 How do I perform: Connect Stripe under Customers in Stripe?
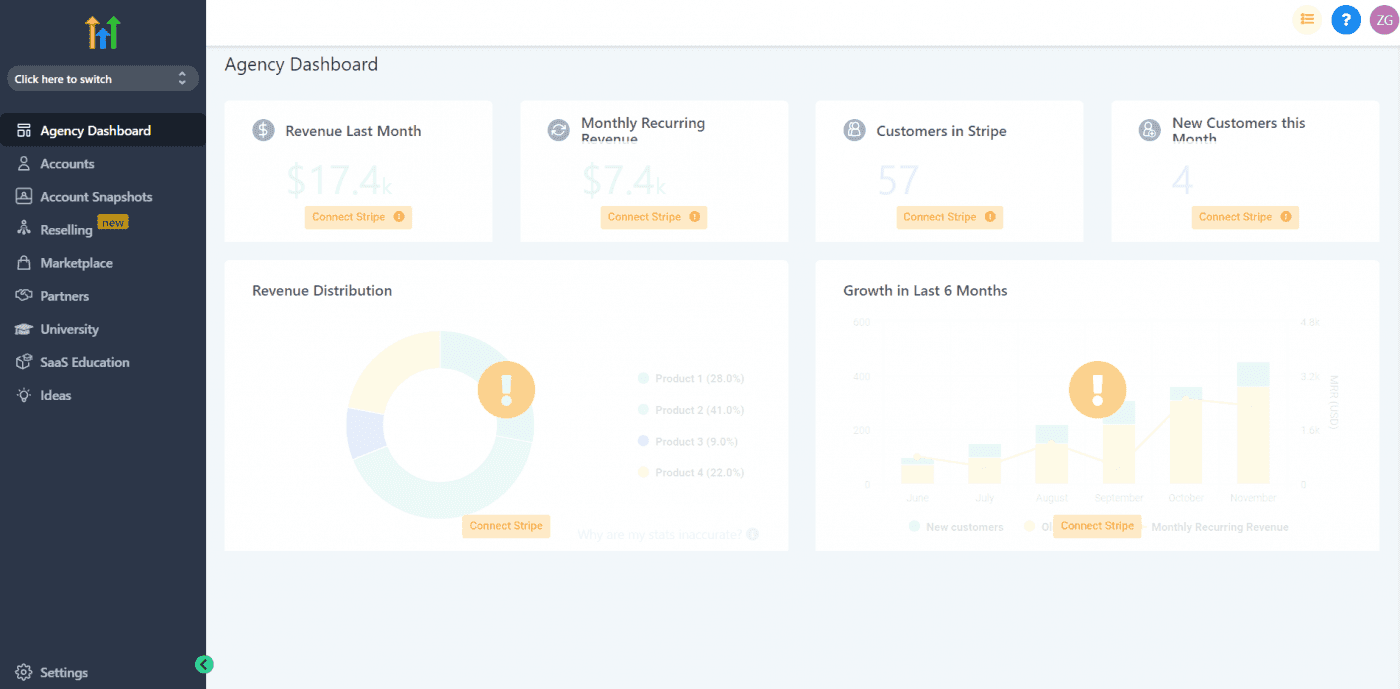[949, 217]
